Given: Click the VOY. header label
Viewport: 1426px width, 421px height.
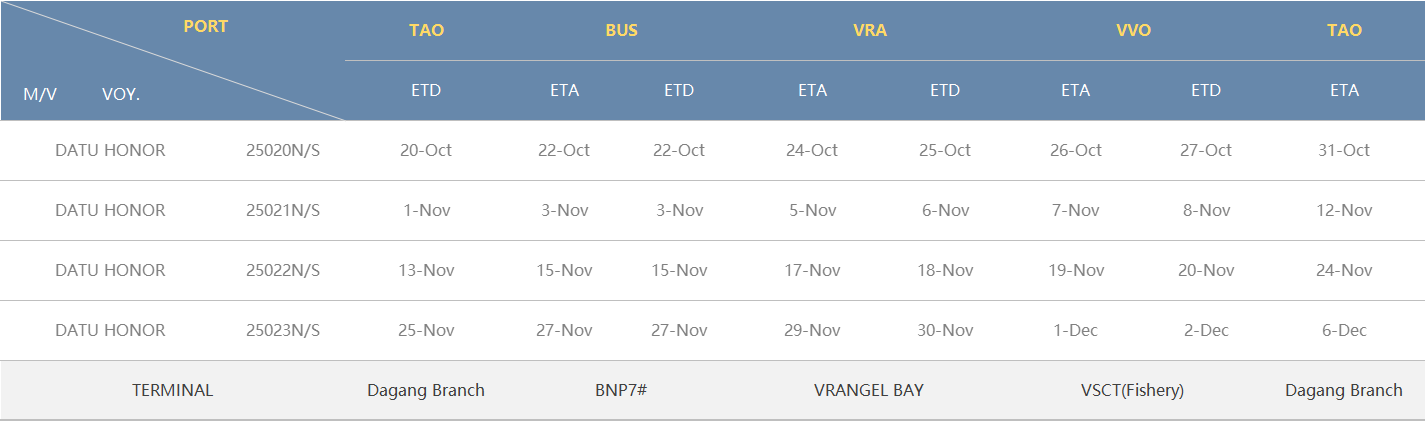Looking at the screenshot, I should coord(121,94).
